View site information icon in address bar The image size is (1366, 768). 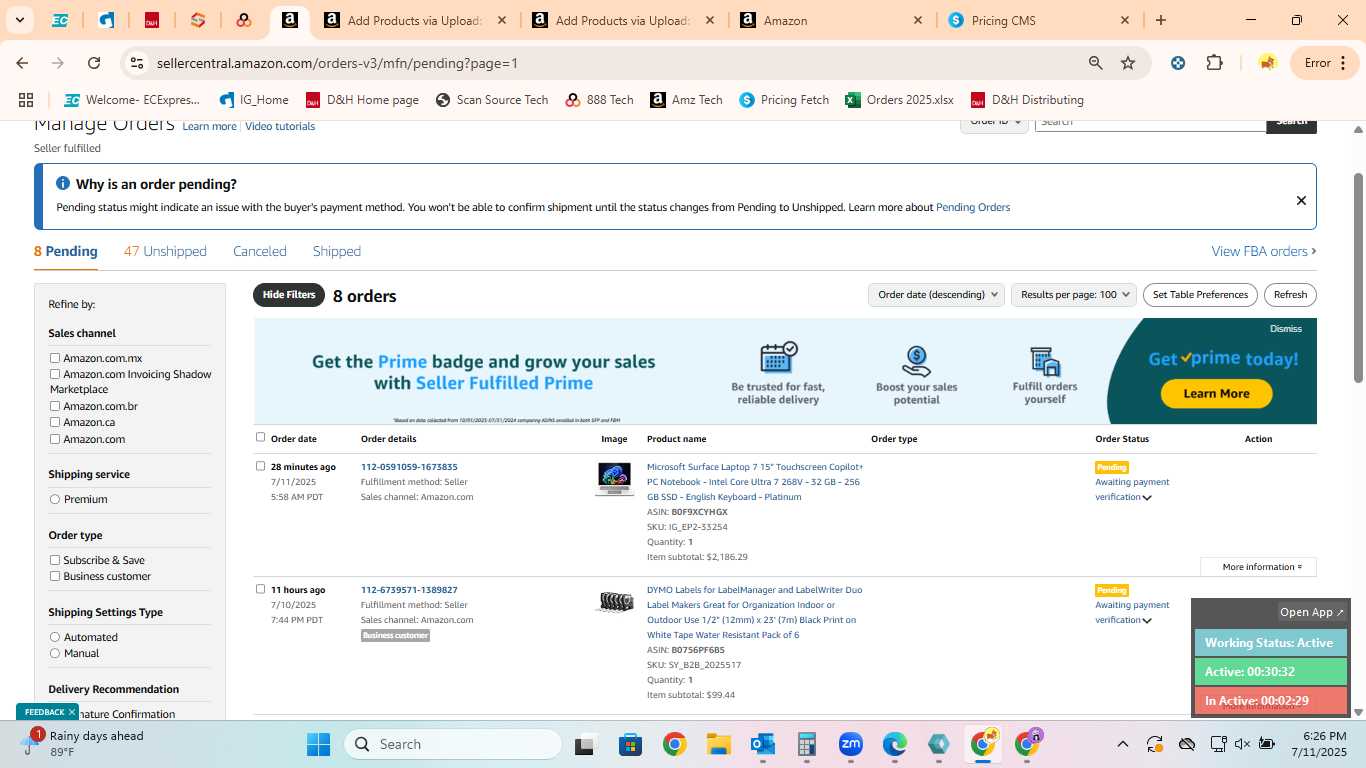click(x=137, y=63)
